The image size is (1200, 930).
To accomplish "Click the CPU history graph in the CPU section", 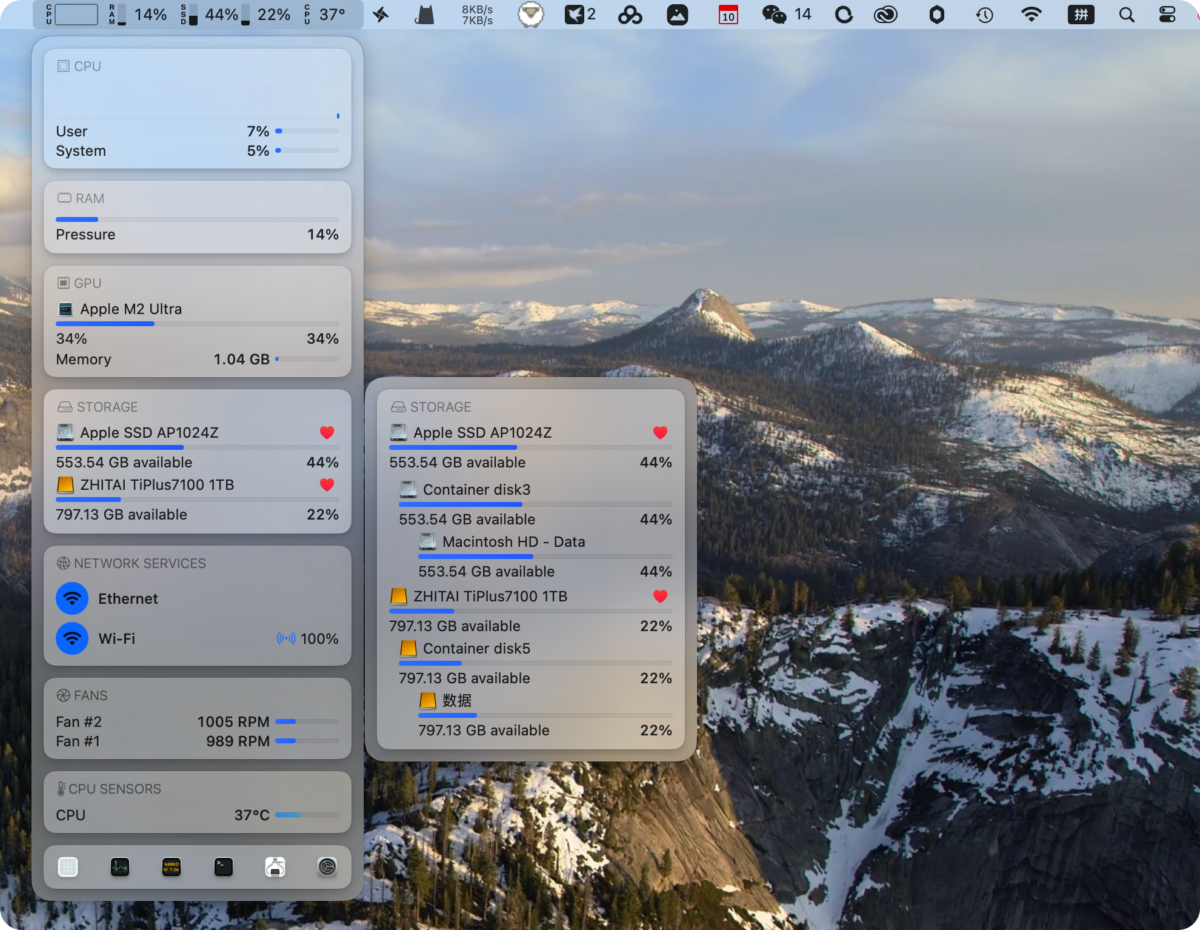I will [x=197, y=100].
